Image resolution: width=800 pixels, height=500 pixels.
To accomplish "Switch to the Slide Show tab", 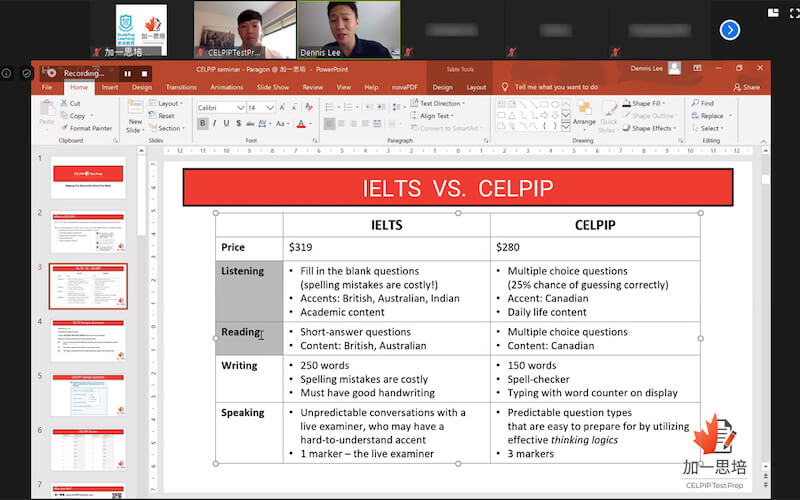I will click(273, 87).
